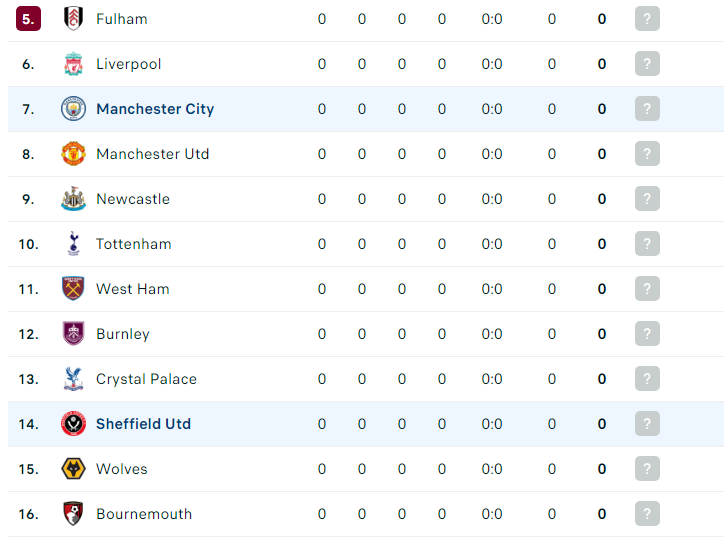Image resolution: width=724 pixels, height=541 pixels.
Task: Click the form question mark for West Ham
Action: pos(647,289)
